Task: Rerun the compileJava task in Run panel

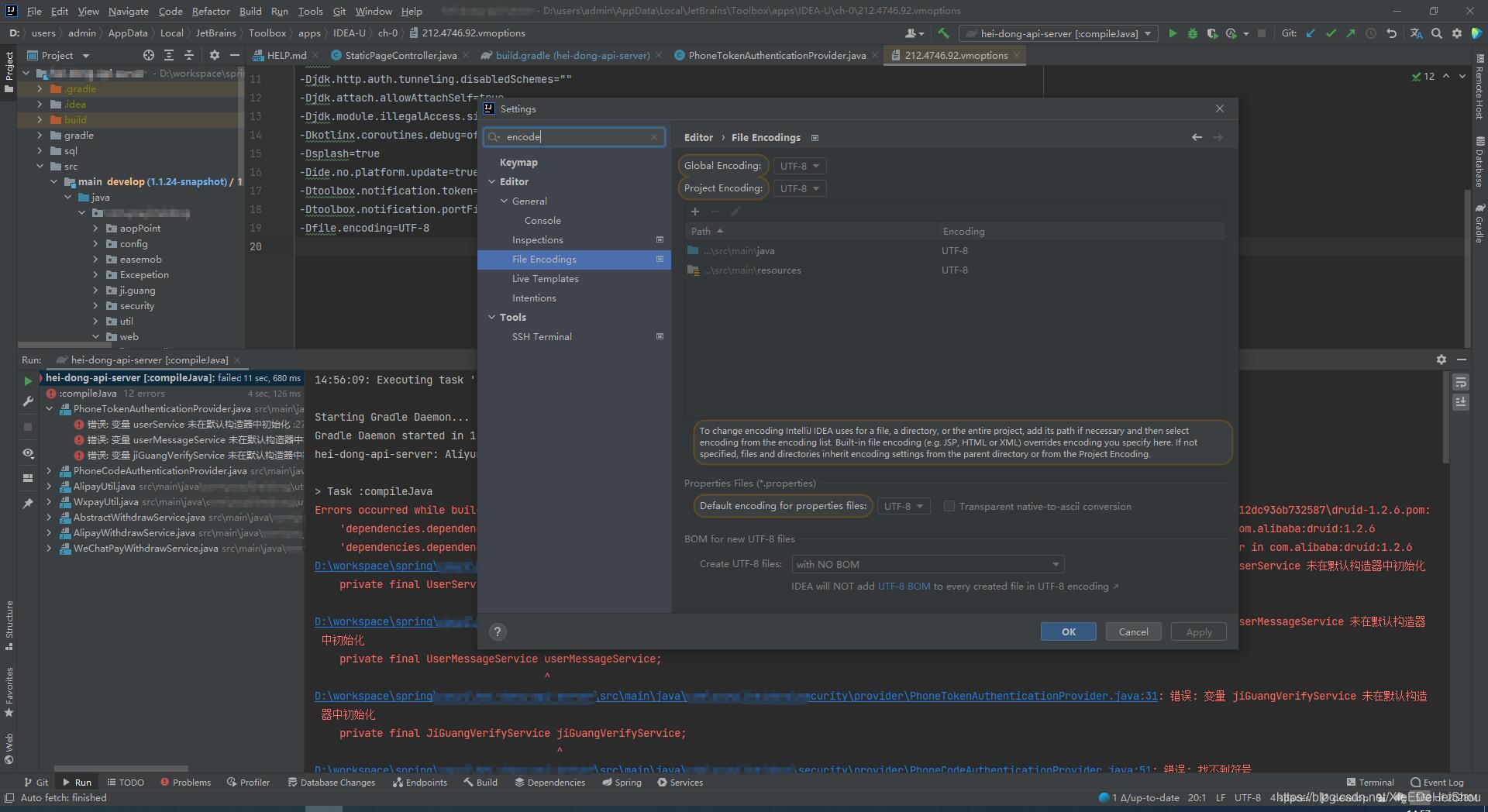Action: click(28, 380)
